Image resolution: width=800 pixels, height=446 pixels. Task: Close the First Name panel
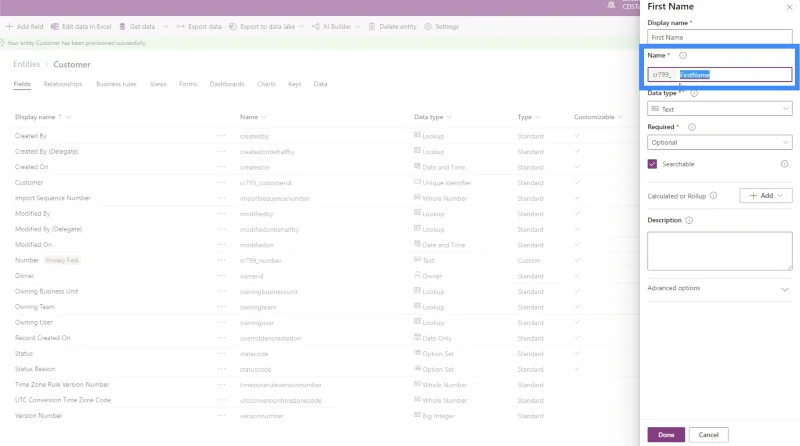(x=789, y=7)
